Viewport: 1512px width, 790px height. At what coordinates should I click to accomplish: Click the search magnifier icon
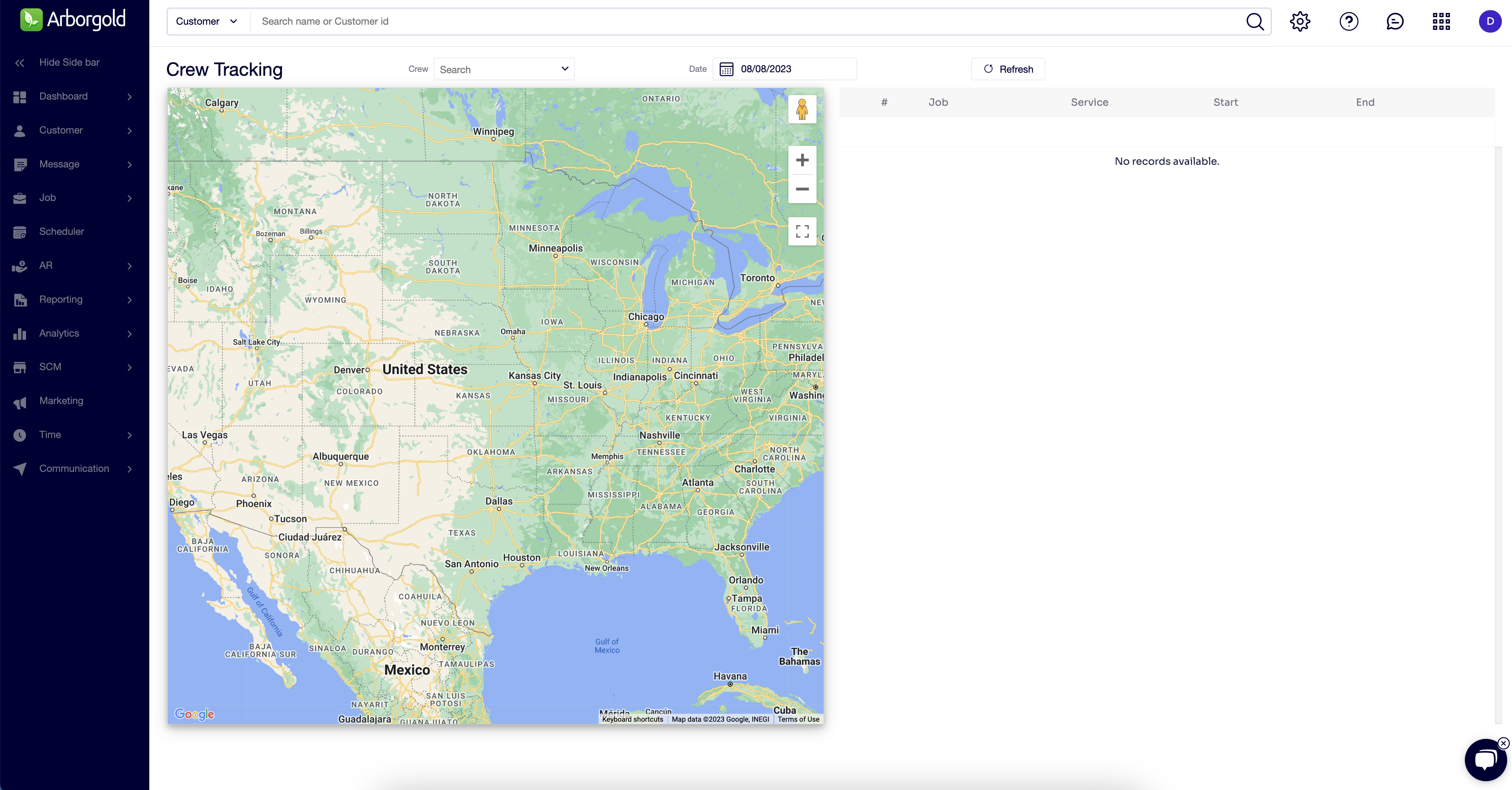click(x=1254, y=21)
